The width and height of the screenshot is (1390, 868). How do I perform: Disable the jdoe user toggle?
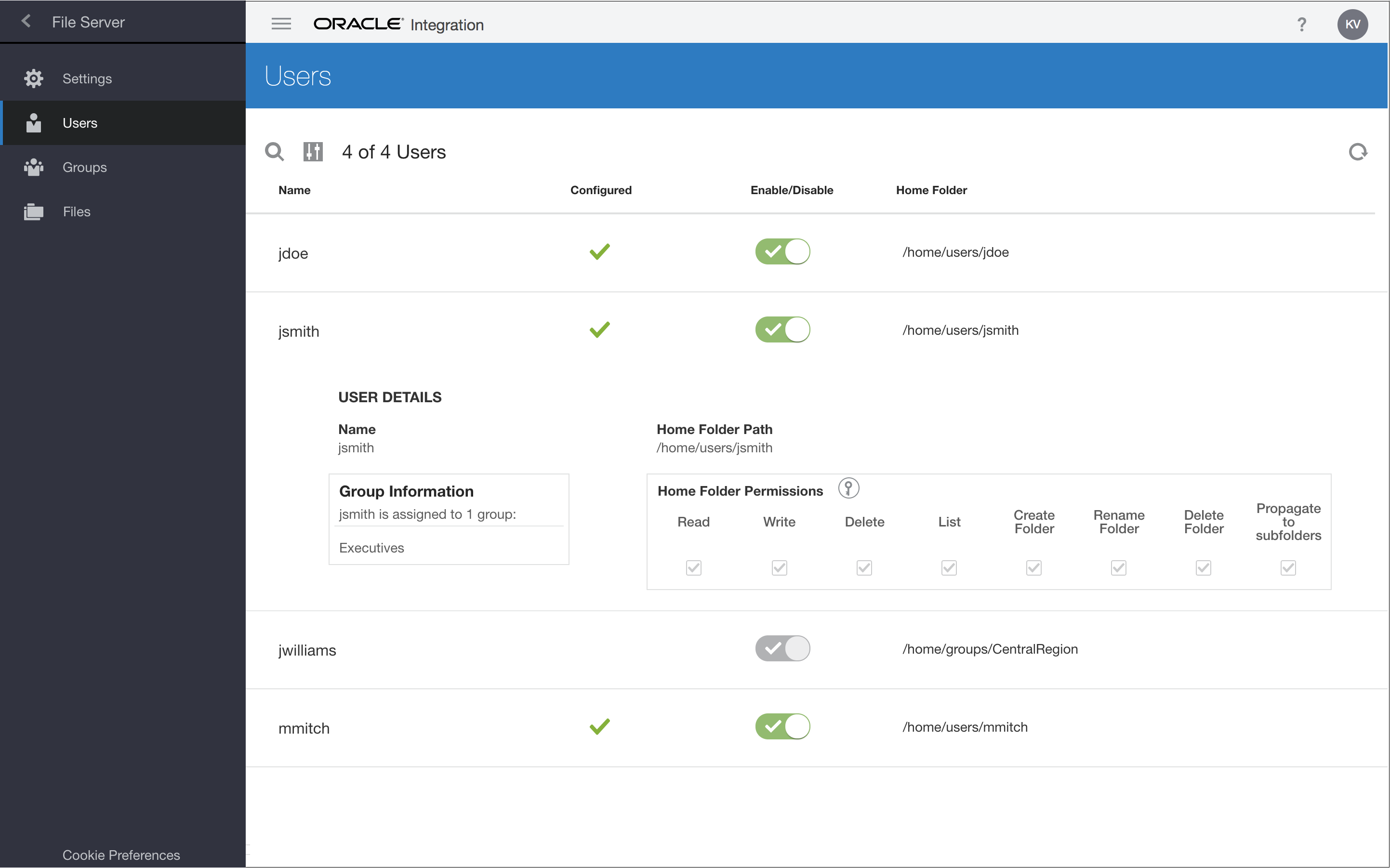pyautogui.click(x=782, y=252)
